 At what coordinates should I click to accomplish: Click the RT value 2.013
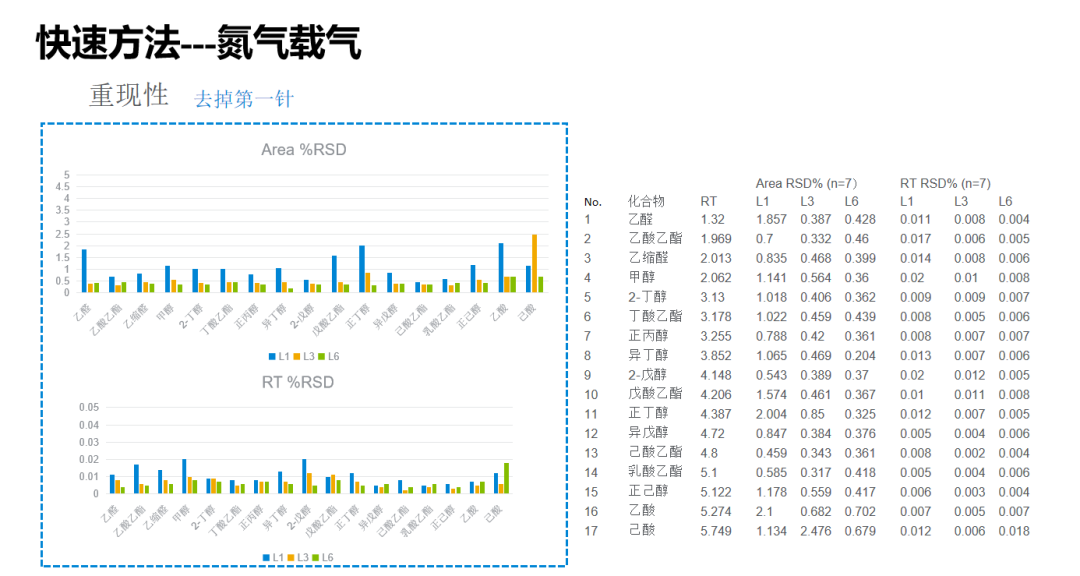(x=716, y=258)
